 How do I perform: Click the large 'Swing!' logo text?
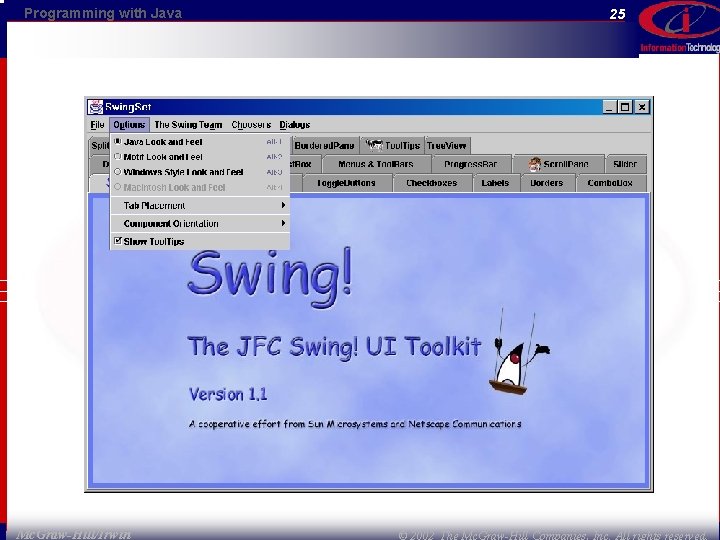click(x=270, y=277)
